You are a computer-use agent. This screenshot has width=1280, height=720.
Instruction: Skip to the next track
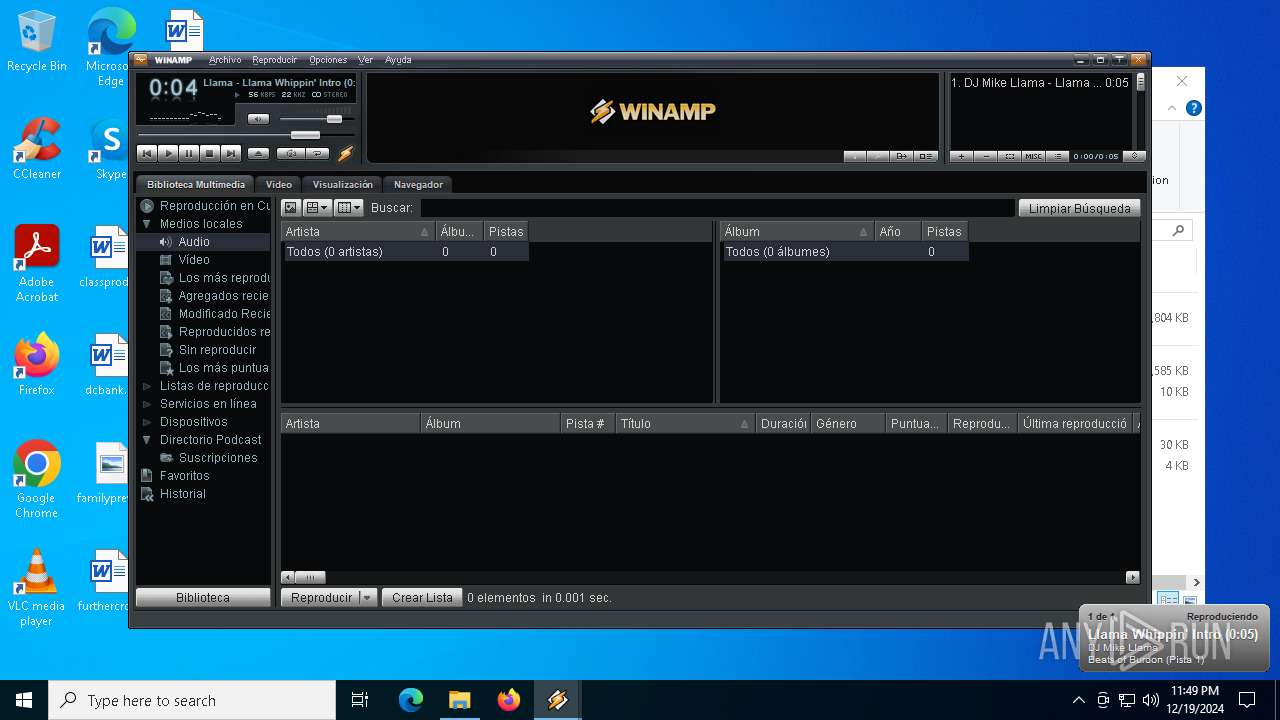pos(231,153)
